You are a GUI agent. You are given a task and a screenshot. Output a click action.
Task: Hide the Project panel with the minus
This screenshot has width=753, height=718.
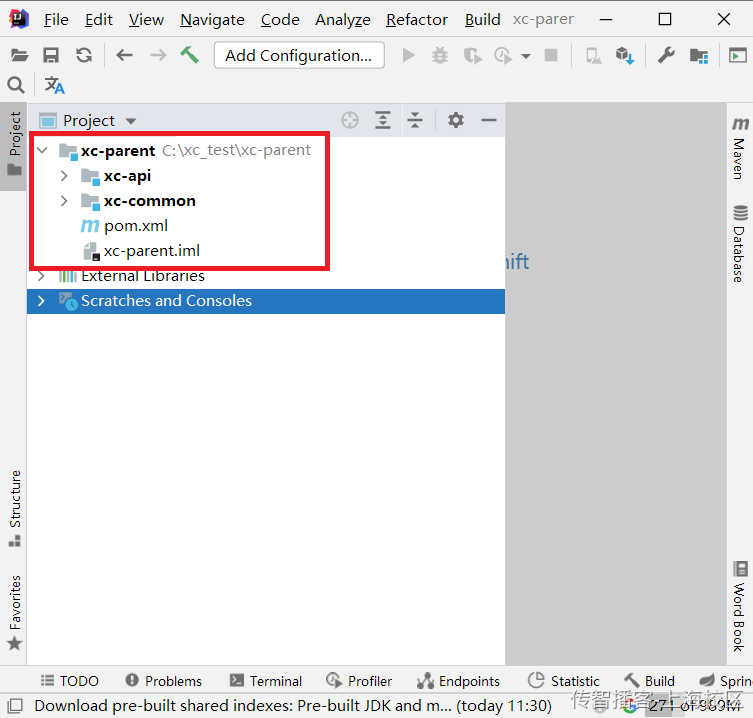pos(489,120)
